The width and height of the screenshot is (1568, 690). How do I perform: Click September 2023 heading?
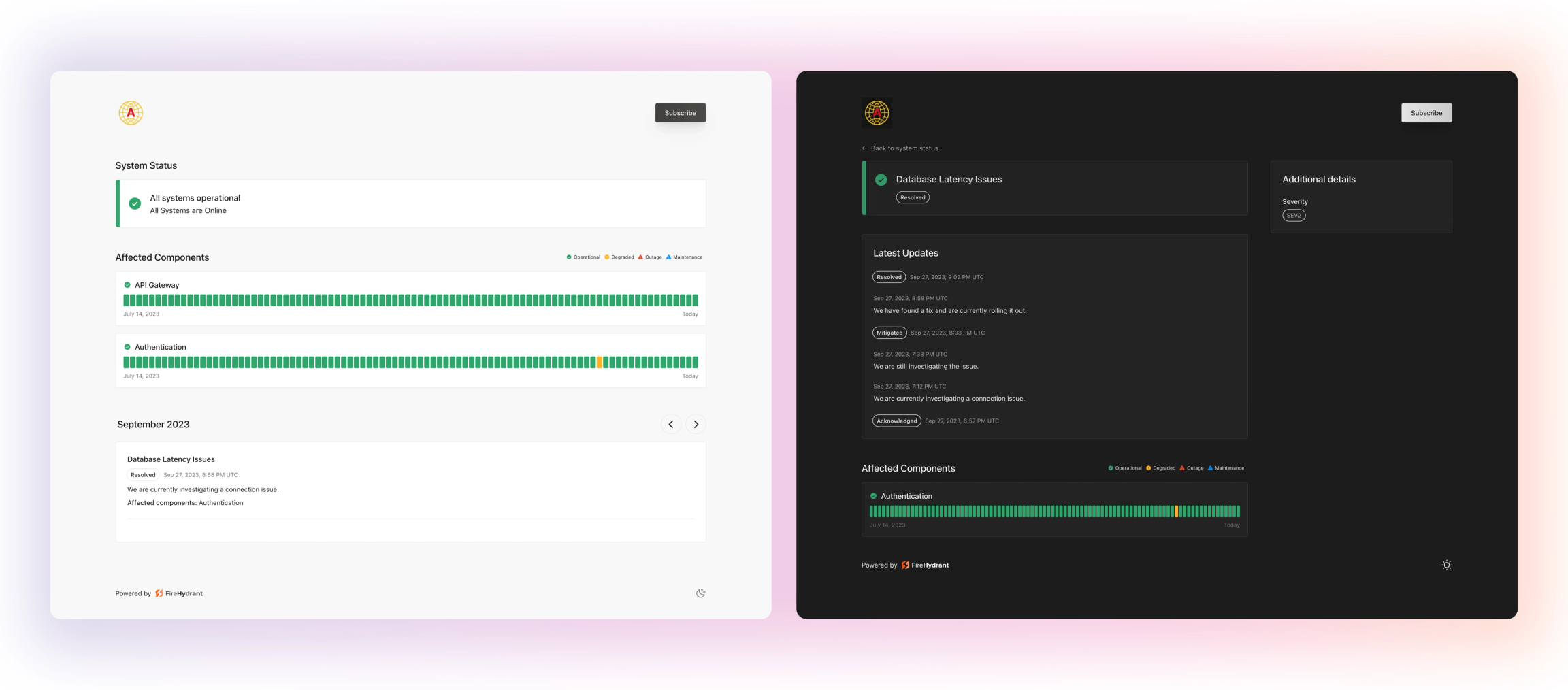[x=153, y=424]
